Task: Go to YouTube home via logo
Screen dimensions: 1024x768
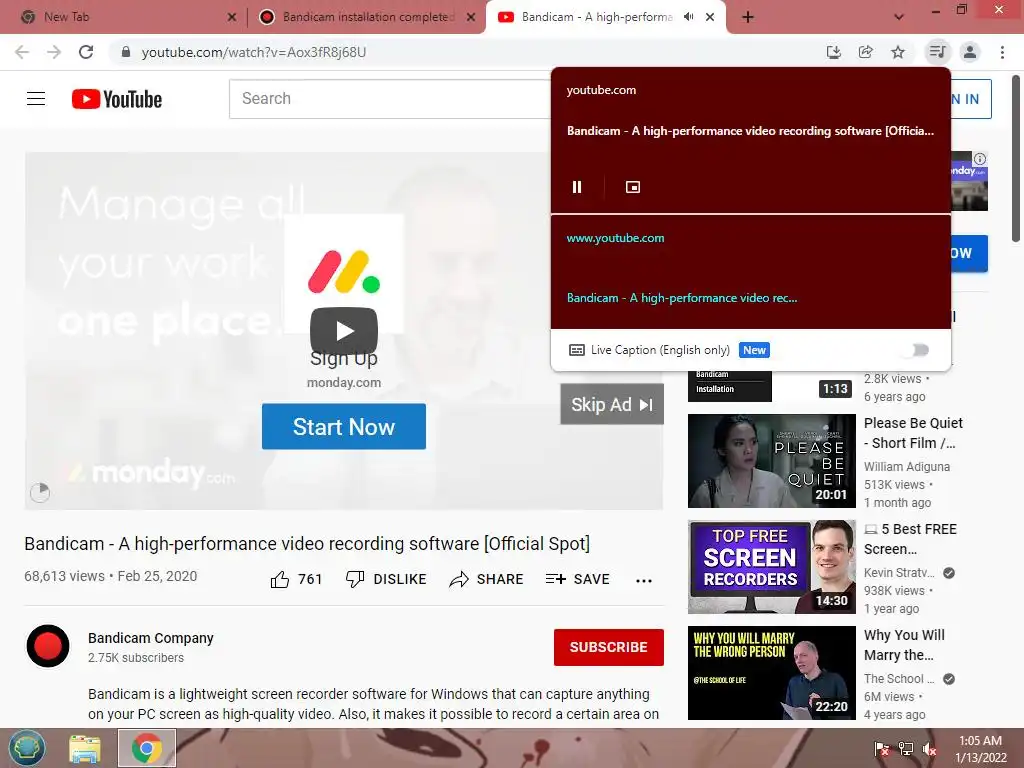Action: (117, 99)
